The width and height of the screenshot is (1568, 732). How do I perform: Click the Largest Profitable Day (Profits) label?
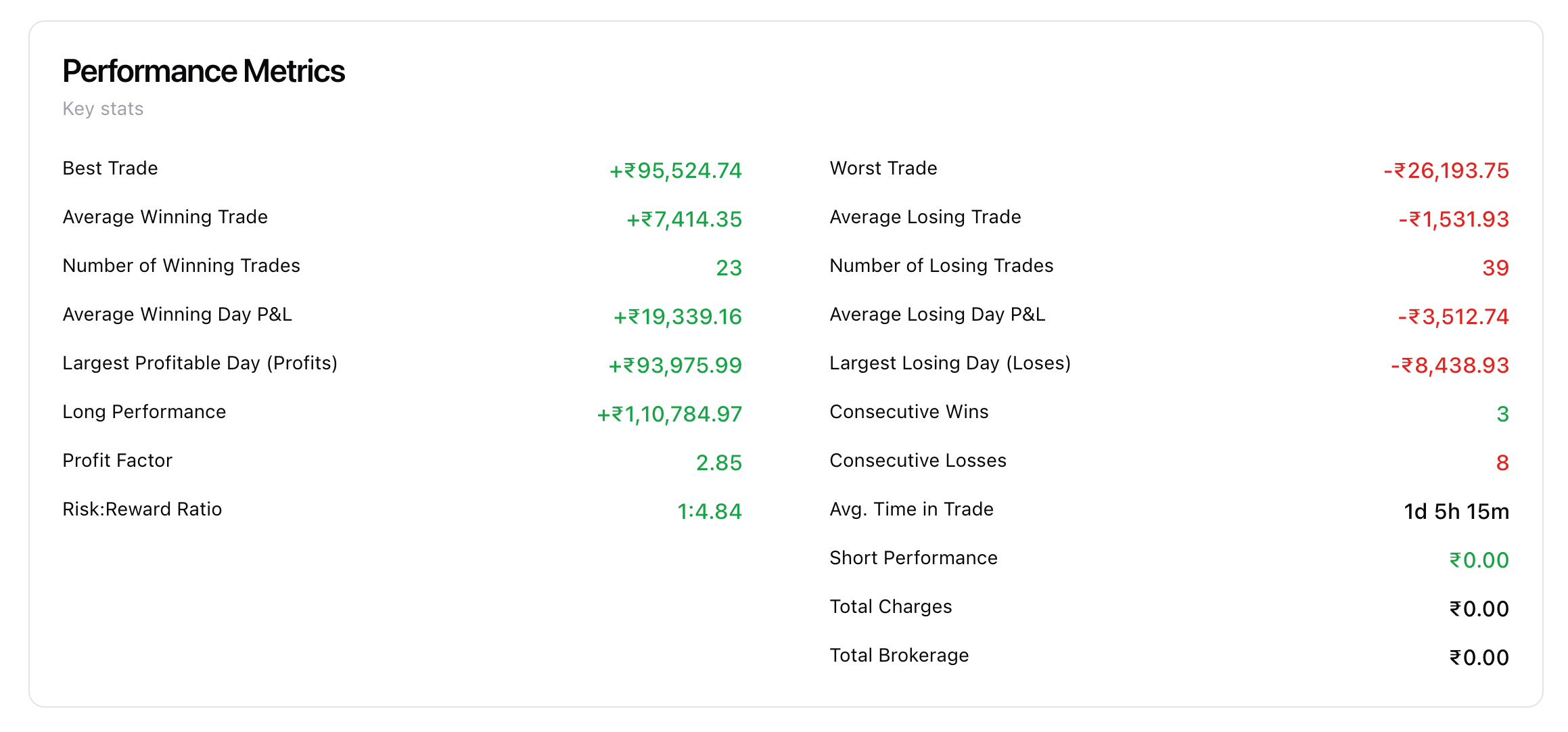tap(200, 363)
